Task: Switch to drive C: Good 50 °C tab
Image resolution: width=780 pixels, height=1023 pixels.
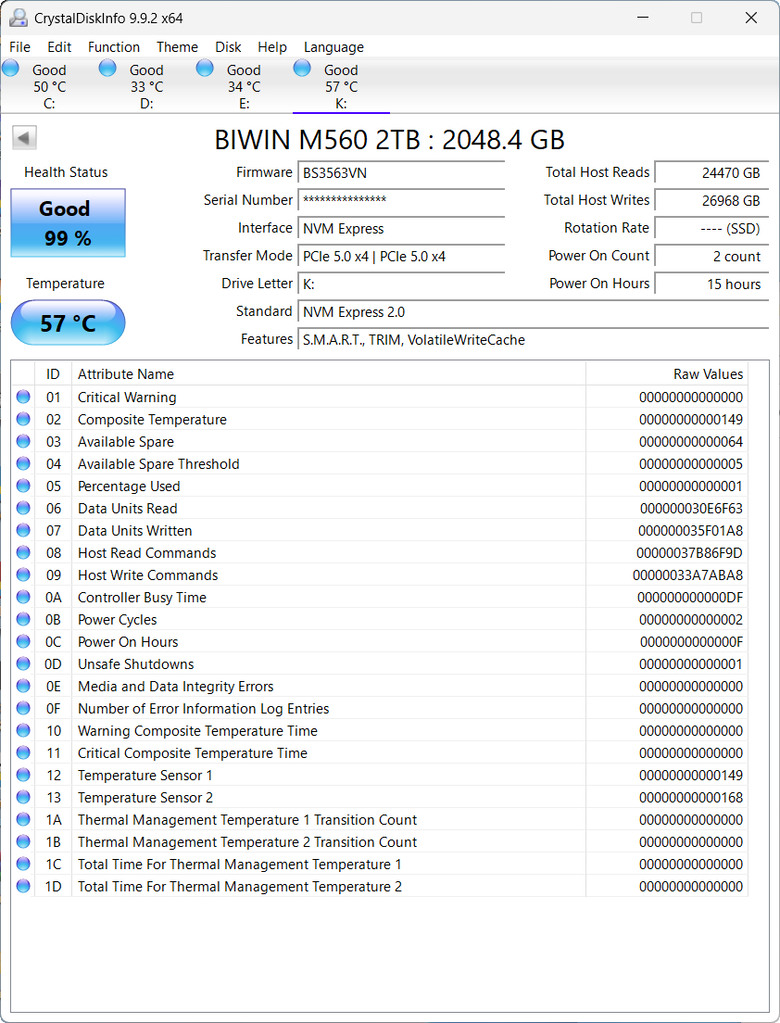Action: [x=49, y=86]
